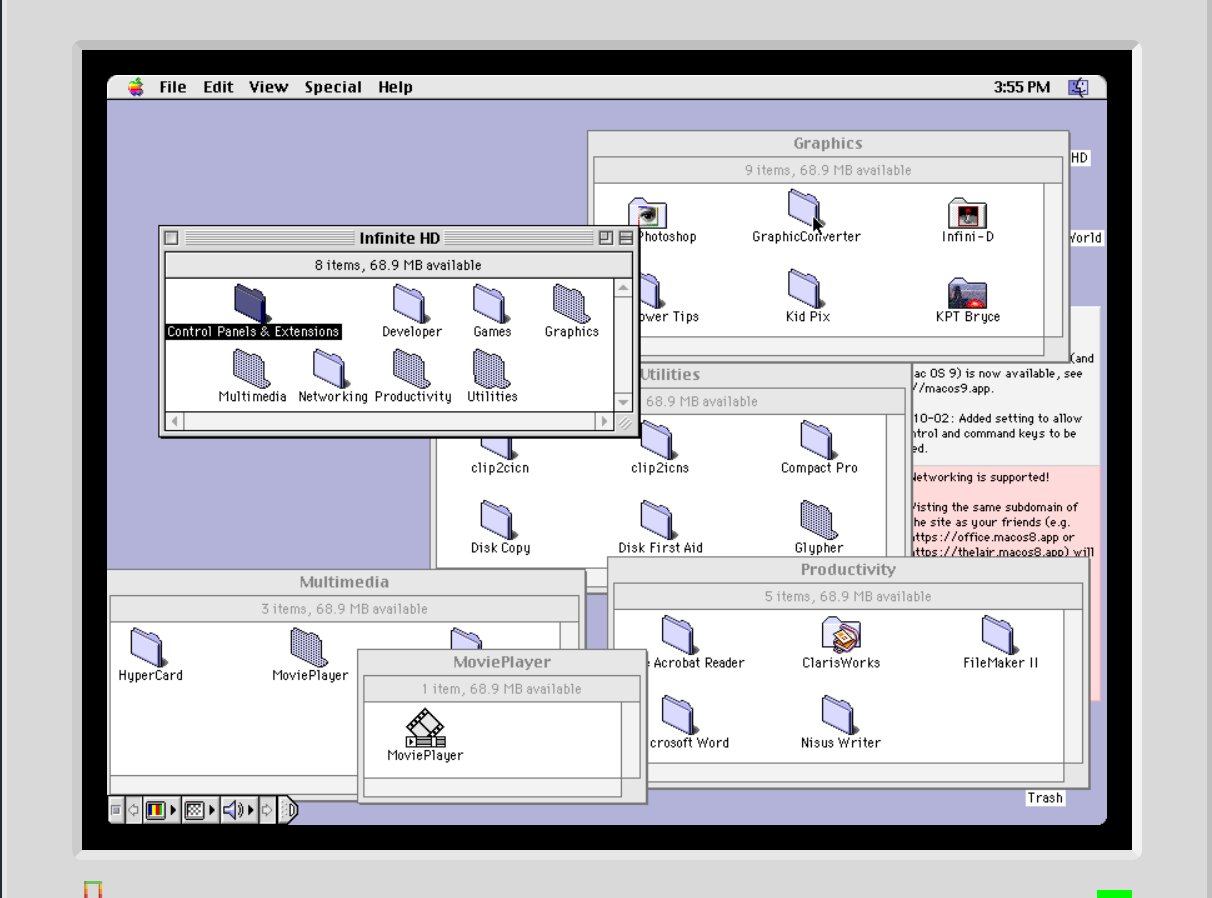
Task: Open the sound volume control strip module
Action: 238,810
